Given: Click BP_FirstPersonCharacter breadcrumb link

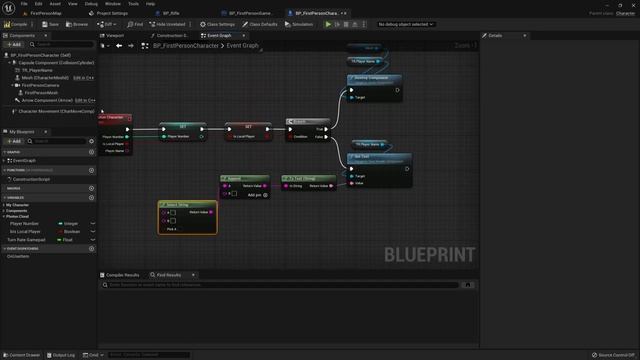Looking at the screenshot, I should click(x=186, y=46).
